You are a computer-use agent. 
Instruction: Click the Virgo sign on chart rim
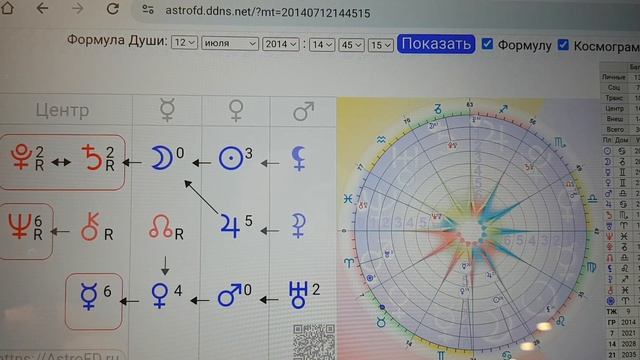click(592, 266)
